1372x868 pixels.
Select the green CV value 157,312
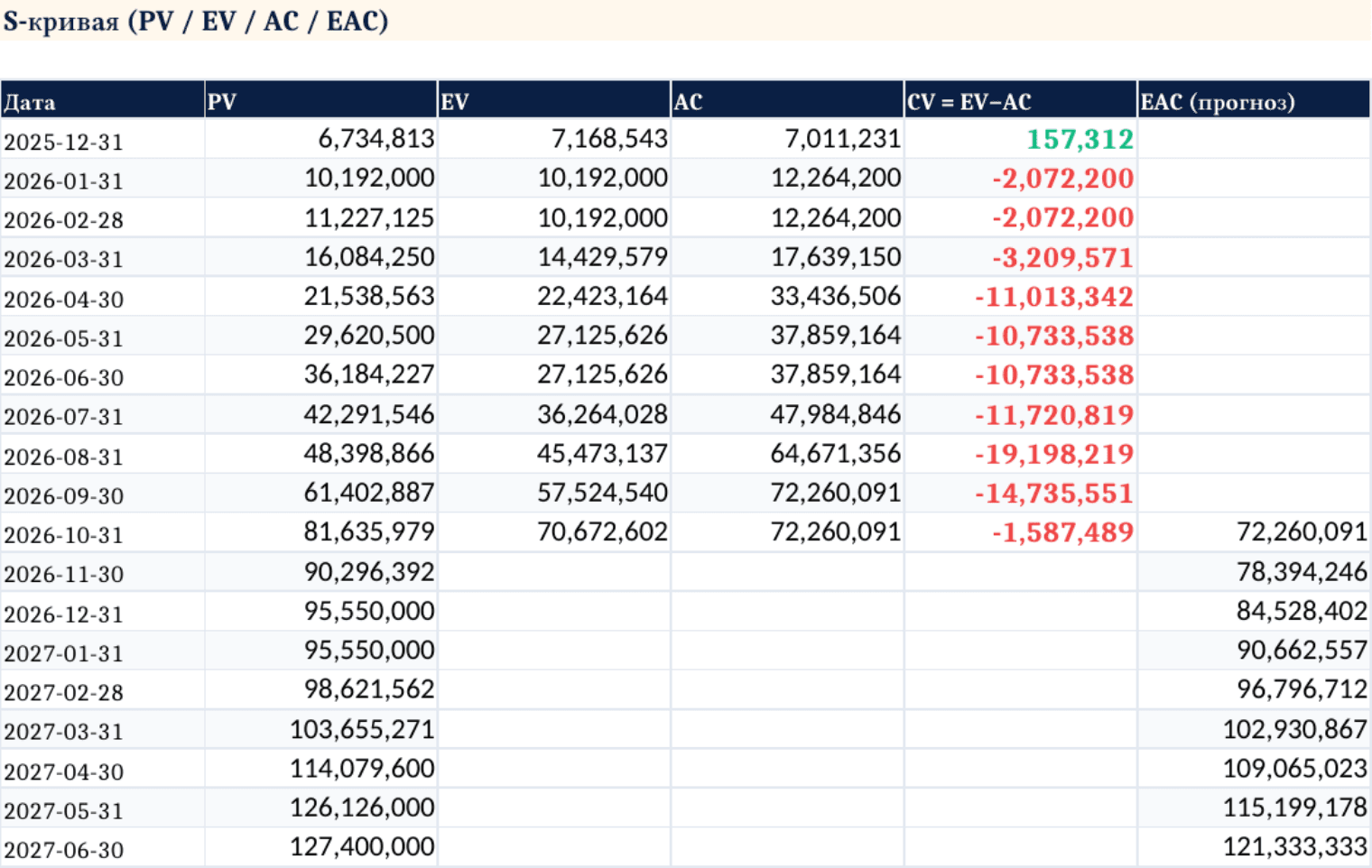[x=1080, y=139]
